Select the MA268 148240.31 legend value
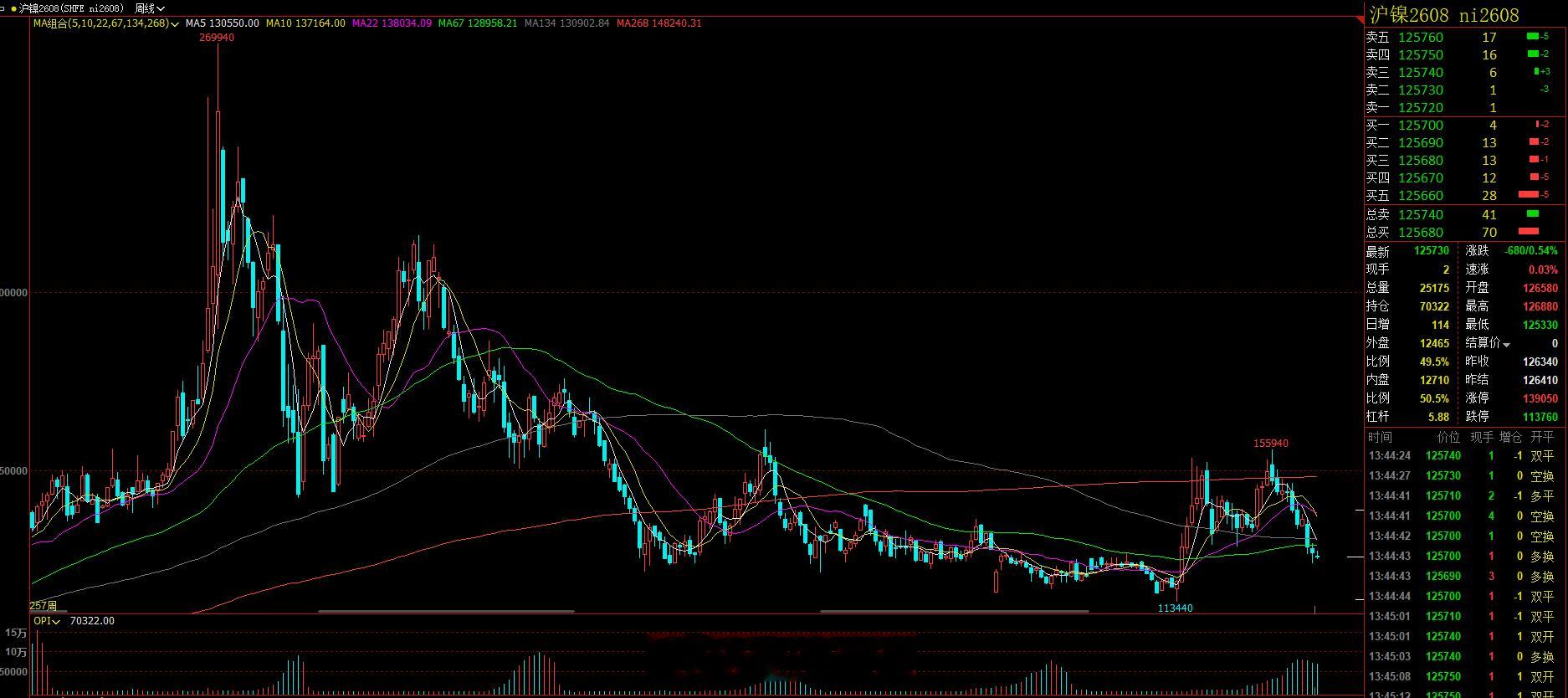1568x698 pixels. point(659,23)
